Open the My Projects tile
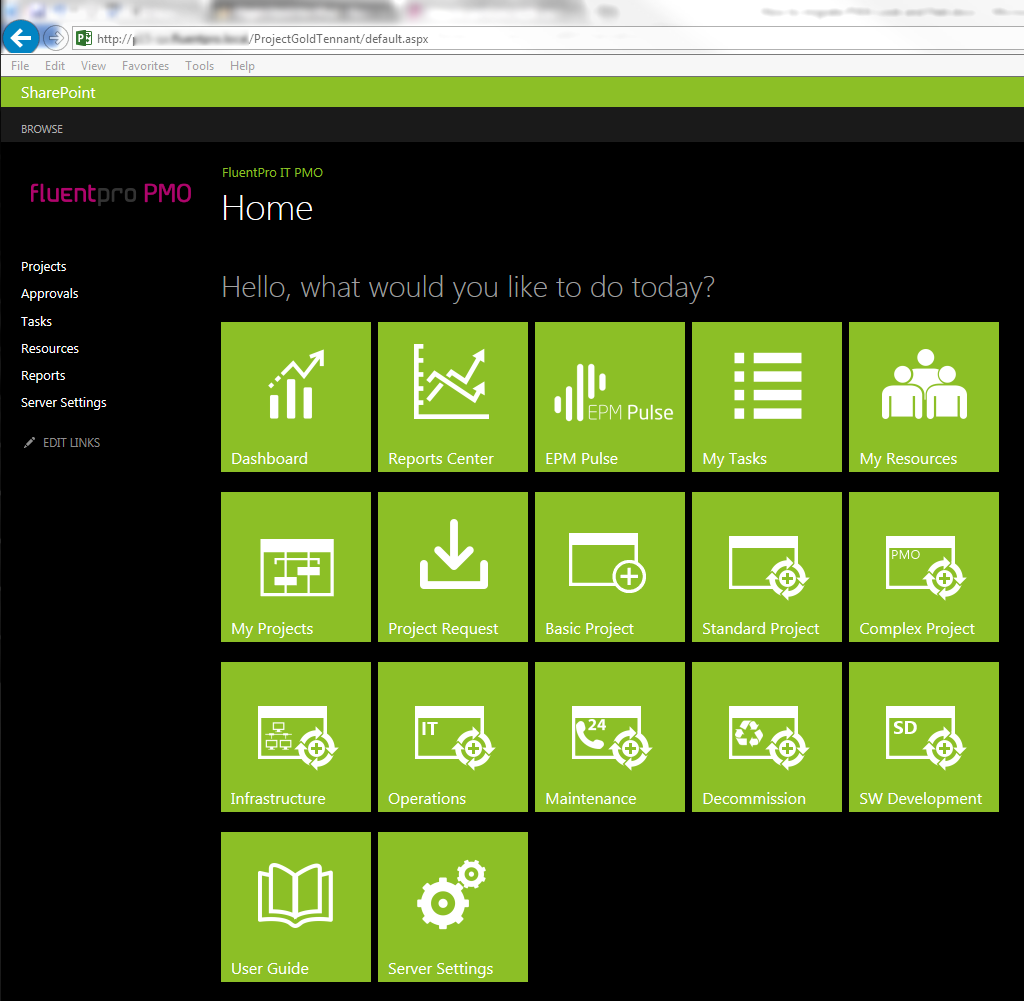Screen dimensions: 1024x1001 pos(296,567)
